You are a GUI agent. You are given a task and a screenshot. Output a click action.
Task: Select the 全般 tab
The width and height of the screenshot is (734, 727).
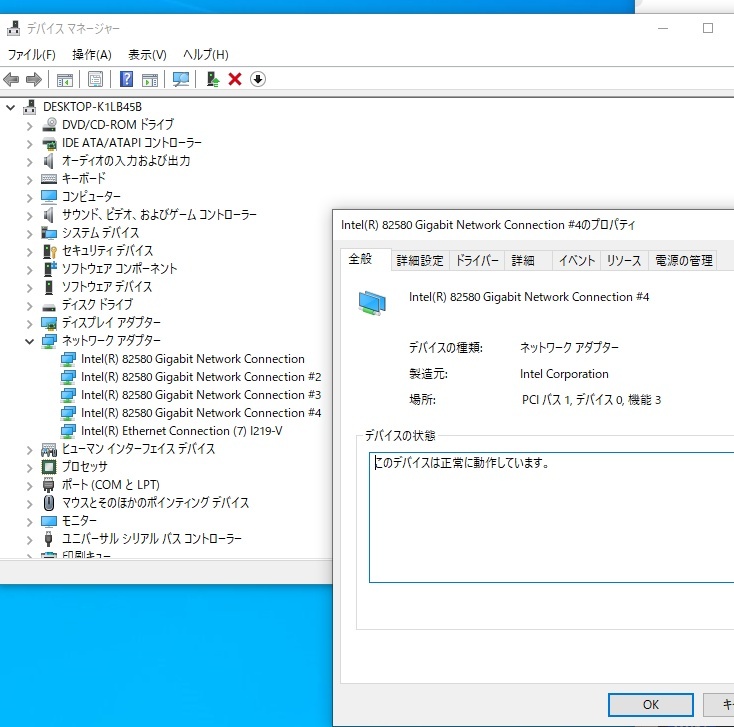[366, 259]
